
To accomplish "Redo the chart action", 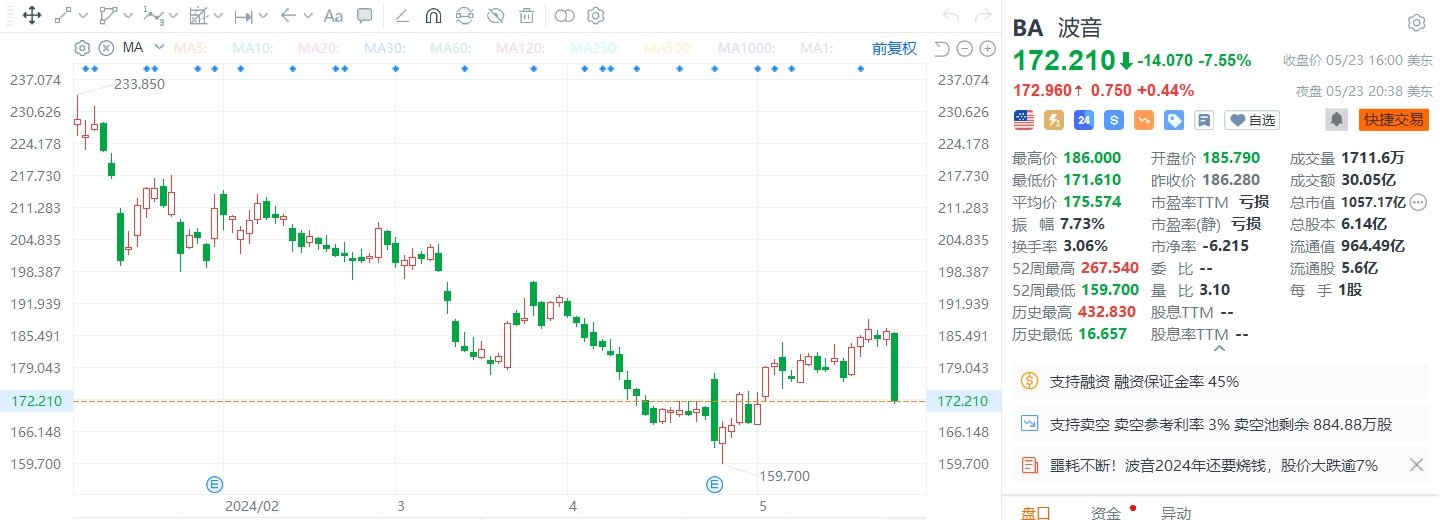I will [x=981, y=16].
